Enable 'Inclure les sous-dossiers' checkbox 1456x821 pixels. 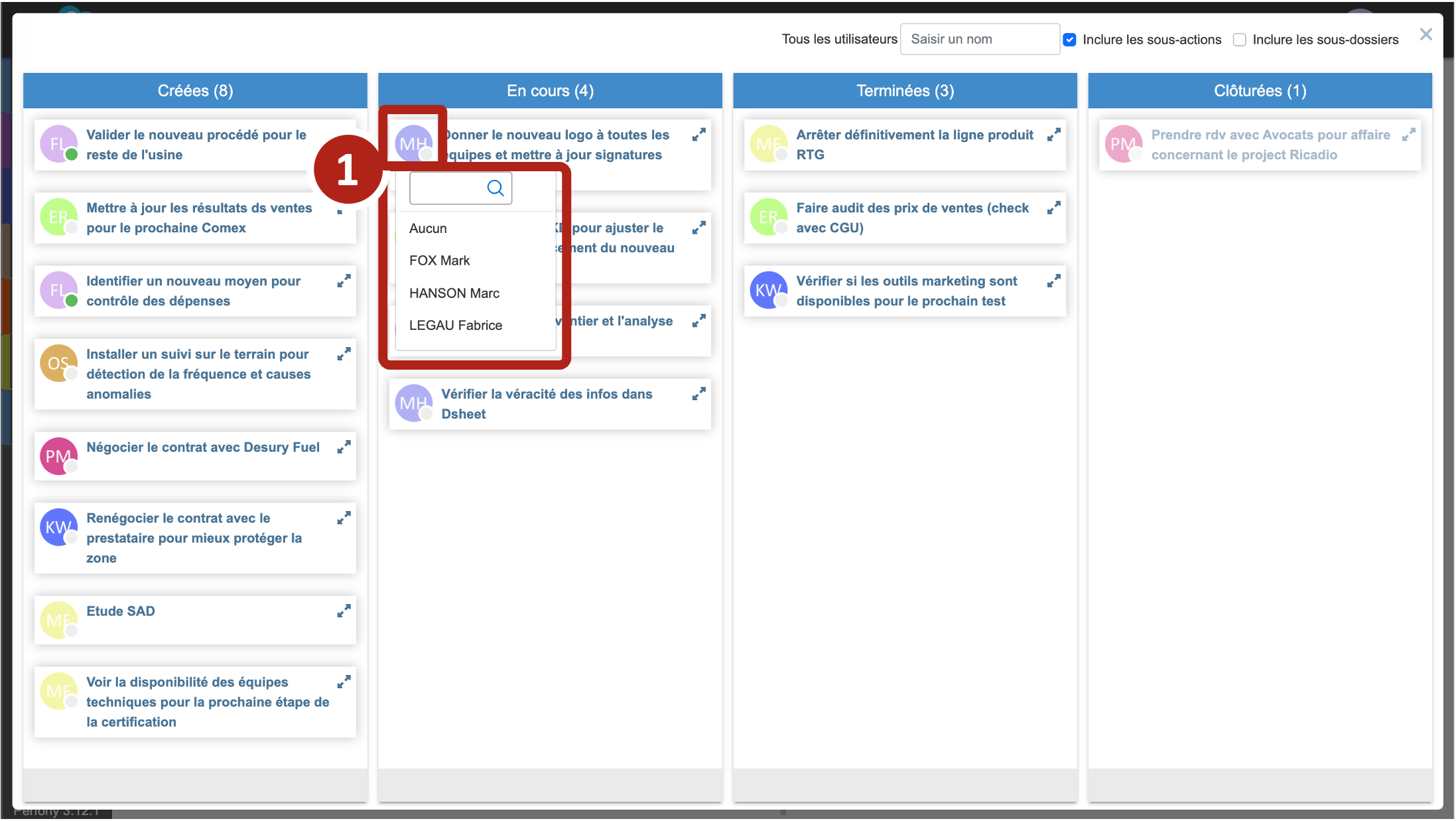pyautogui.click(x=1239, y=40)
